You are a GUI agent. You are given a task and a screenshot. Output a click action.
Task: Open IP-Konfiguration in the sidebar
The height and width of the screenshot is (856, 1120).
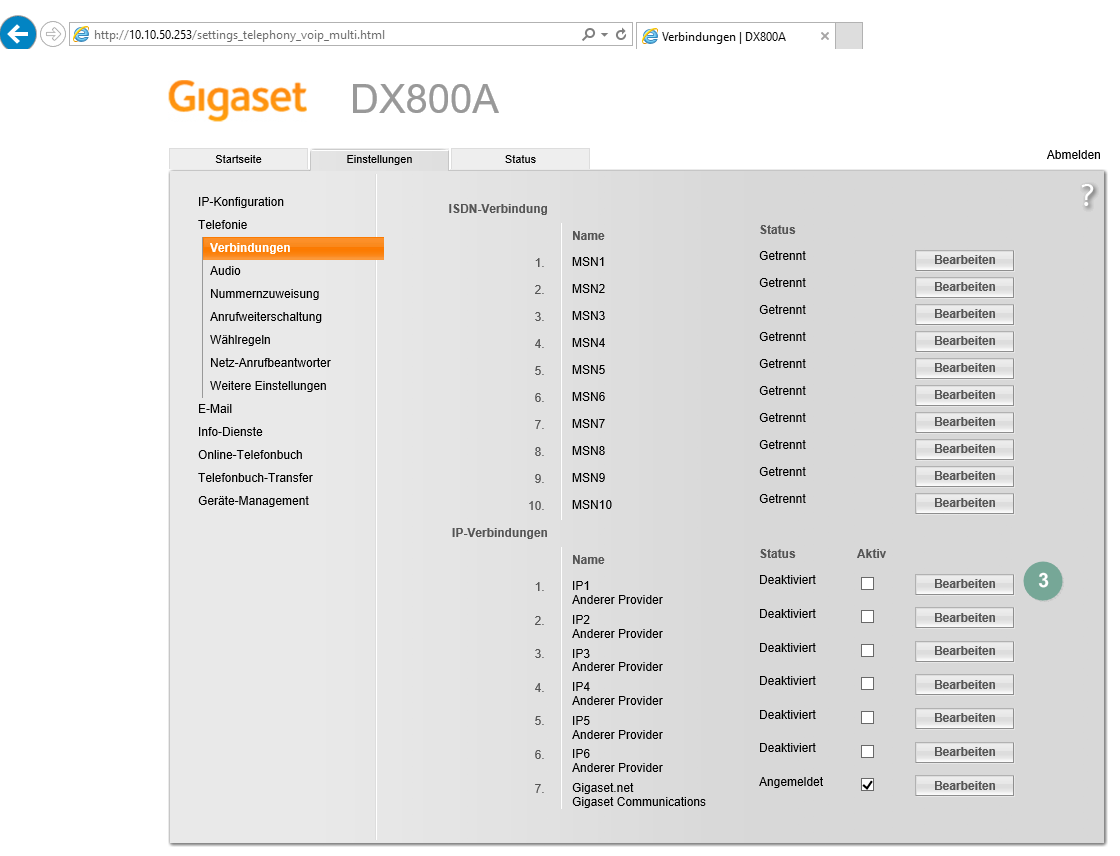pos(241,202)
